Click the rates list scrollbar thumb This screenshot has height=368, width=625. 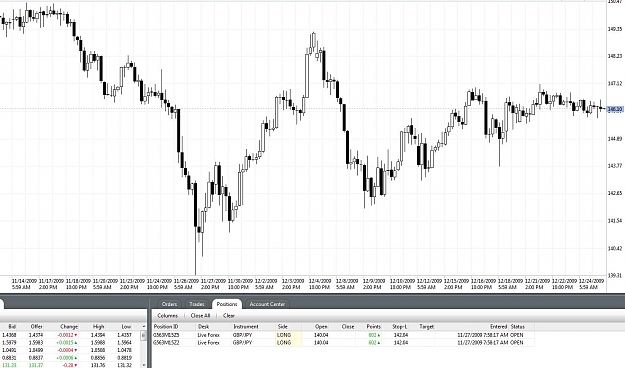click(x=143, y=336)
